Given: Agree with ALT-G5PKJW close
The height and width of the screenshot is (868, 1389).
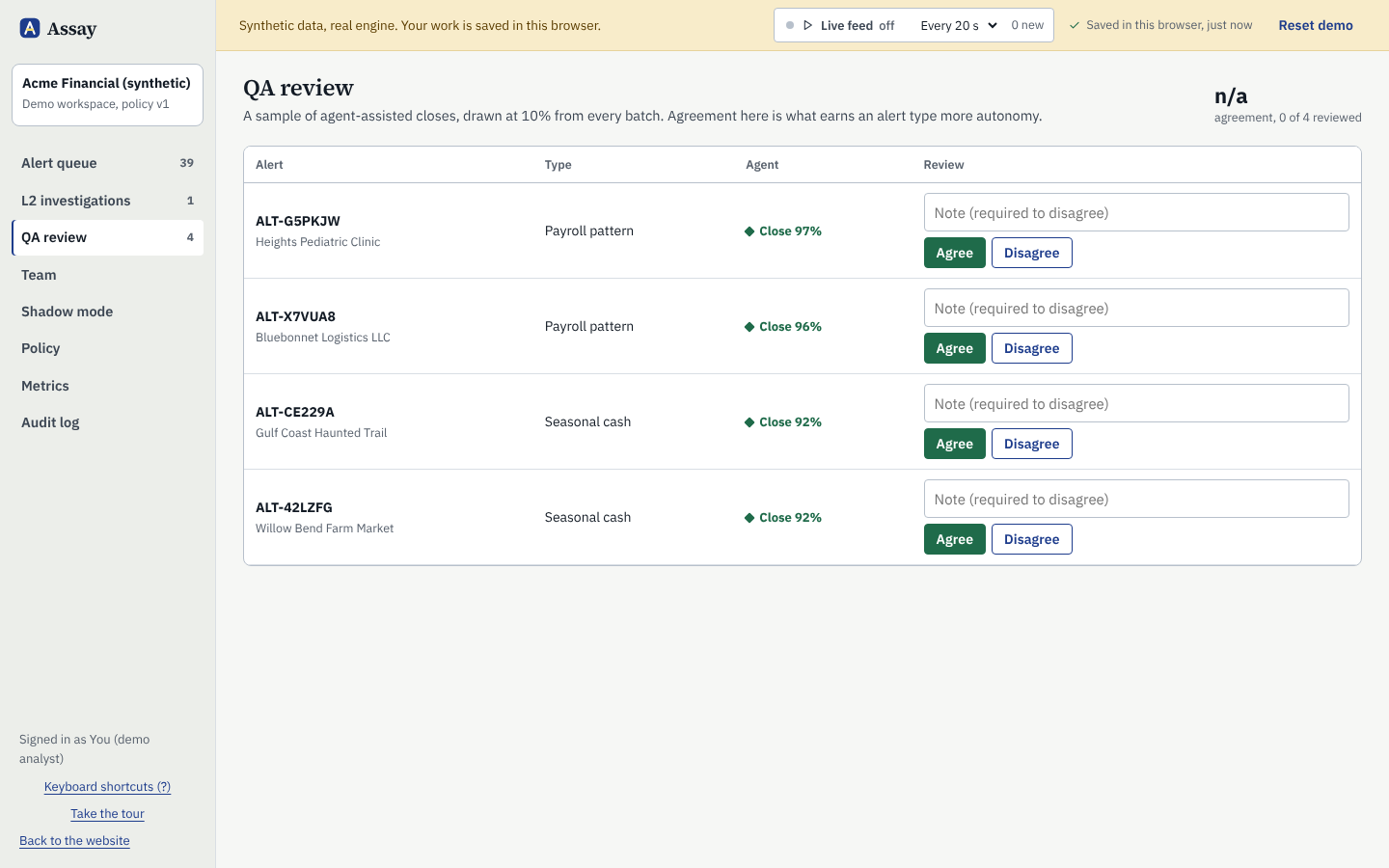Looking at the screenshot, I should point(955,253).
